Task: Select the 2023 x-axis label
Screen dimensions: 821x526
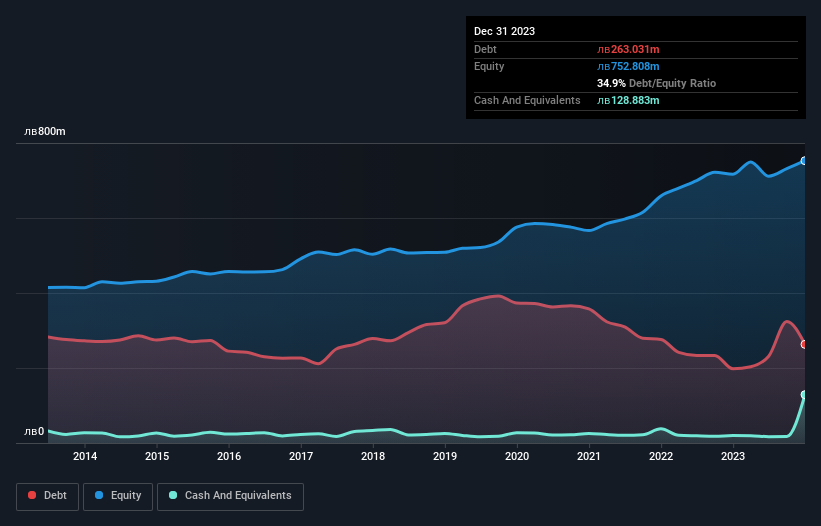Action: point(733,456)
